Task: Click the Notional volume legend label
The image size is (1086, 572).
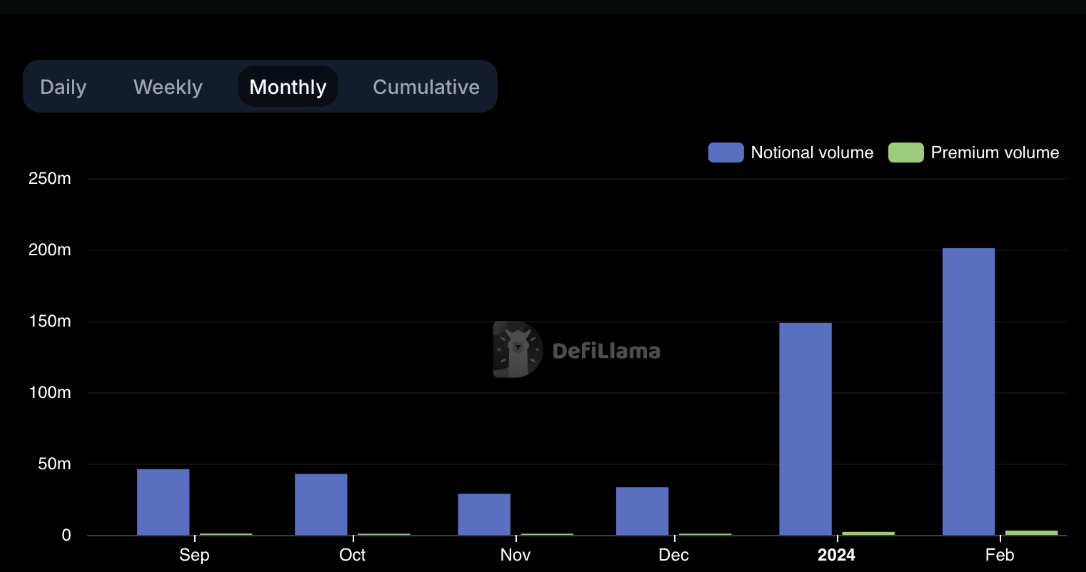Action: pos(811,152)
